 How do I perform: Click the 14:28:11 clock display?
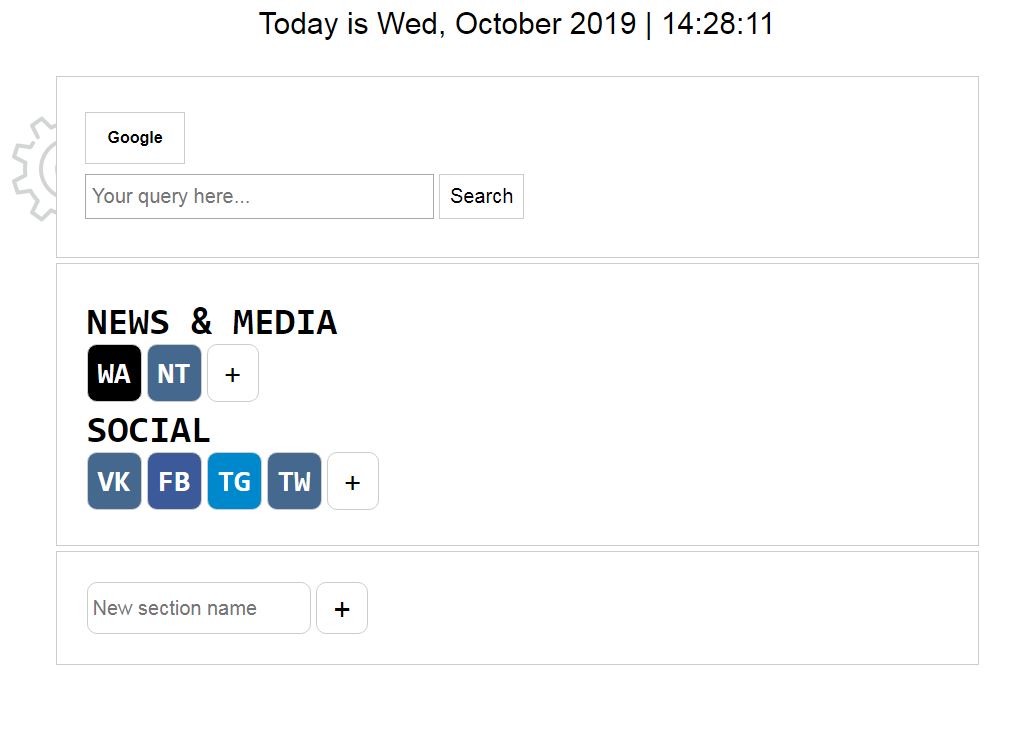click(x=718, y=24)
